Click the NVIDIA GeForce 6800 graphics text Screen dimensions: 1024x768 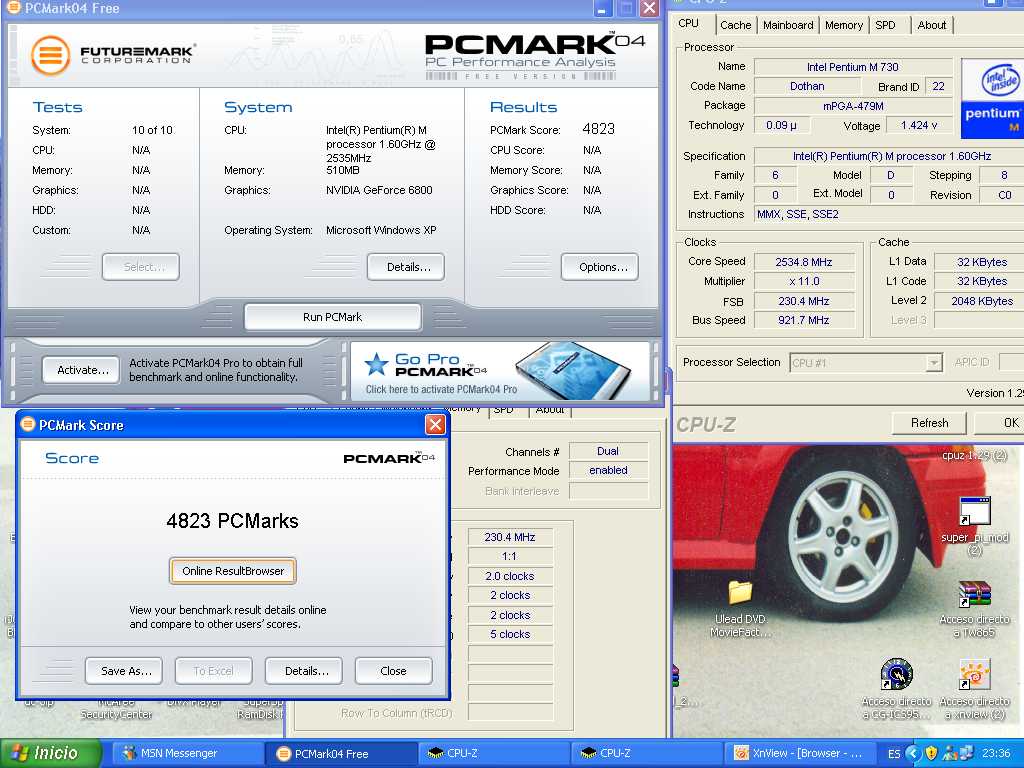(x=379, y=190)
